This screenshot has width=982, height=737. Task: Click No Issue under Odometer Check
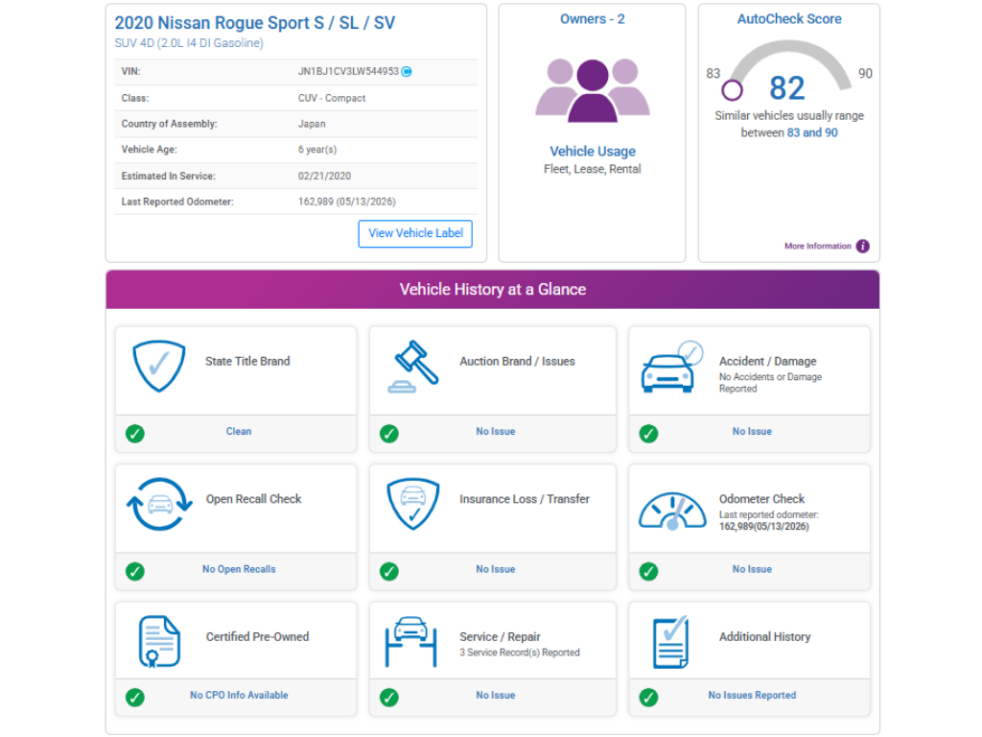click(752, 569)
